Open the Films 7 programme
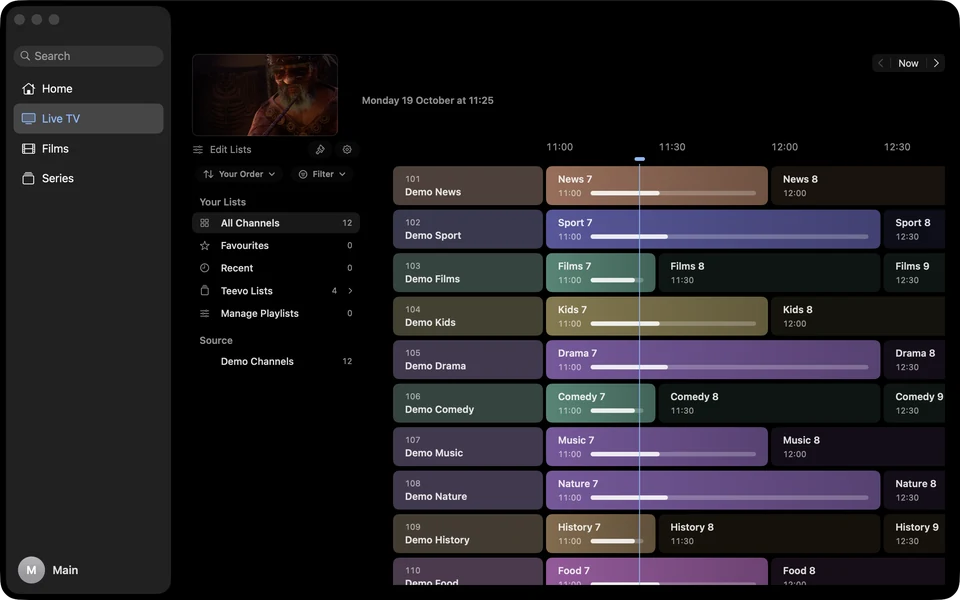Screen dimensions: 960x600 (601, 272)
